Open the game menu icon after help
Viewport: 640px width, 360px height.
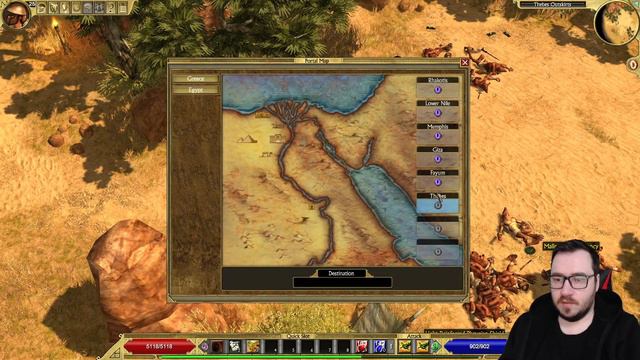[x=122, y=8]
